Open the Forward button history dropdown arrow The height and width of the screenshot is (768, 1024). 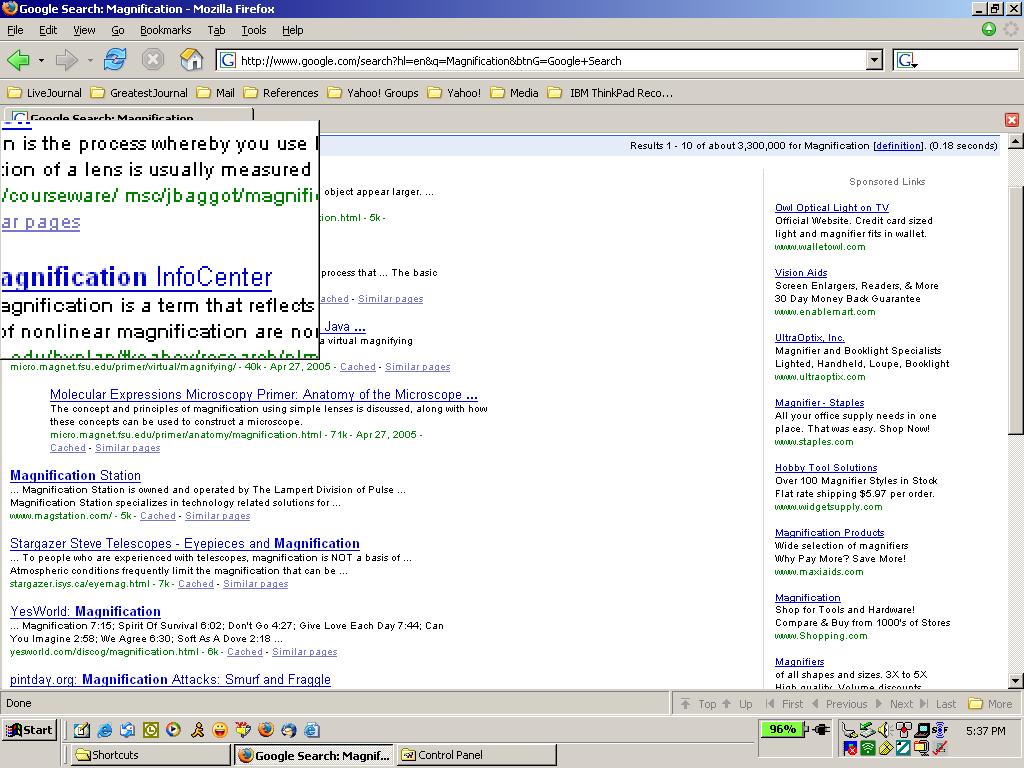(x=90, y=61)
